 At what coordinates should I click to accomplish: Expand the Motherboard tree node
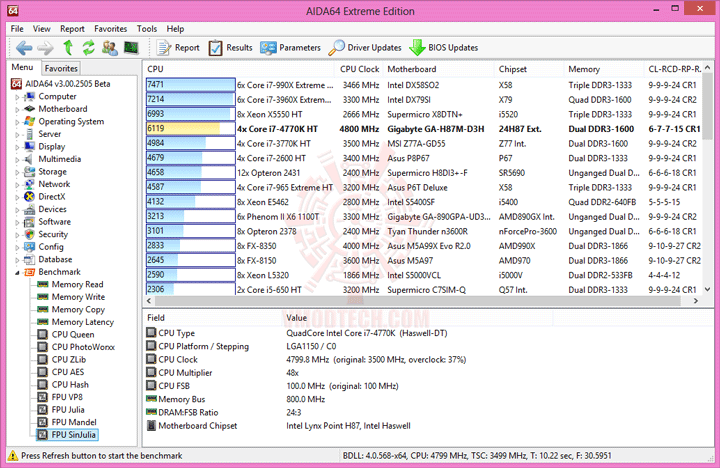(x=17, y=109)
